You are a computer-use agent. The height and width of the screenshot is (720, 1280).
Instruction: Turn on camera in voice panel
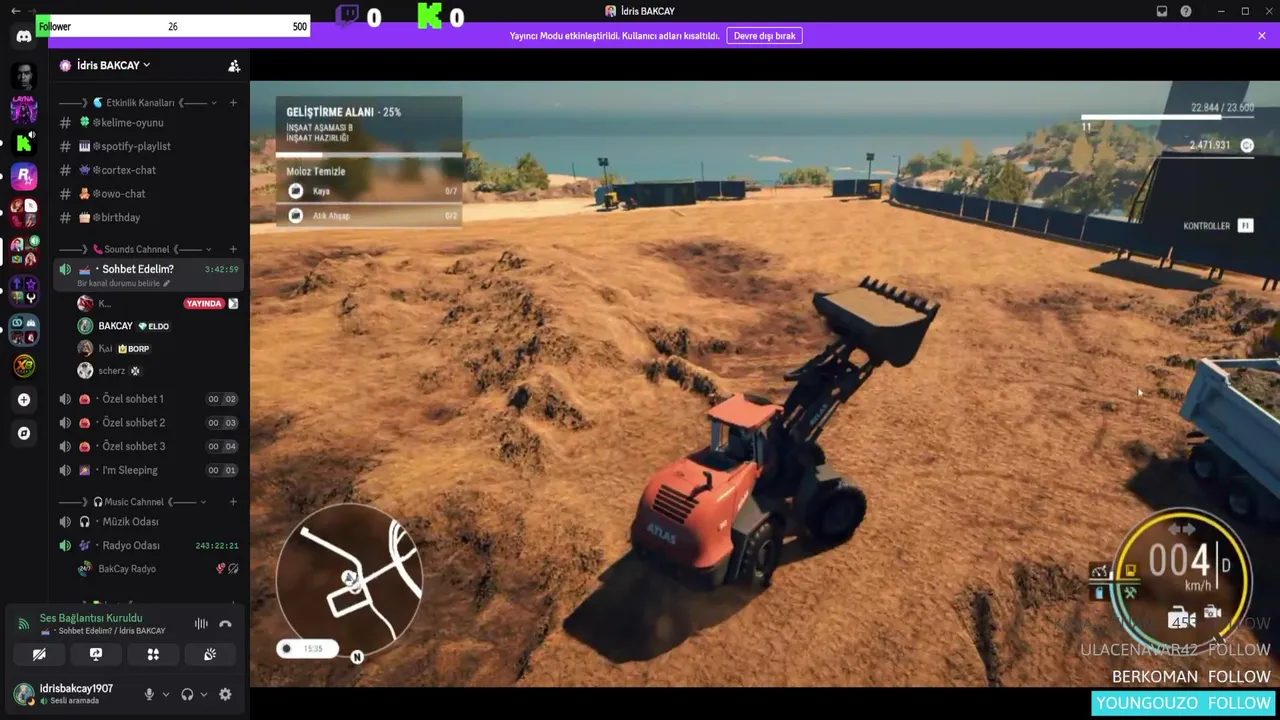pyautogui.click(x=39, y=654)
